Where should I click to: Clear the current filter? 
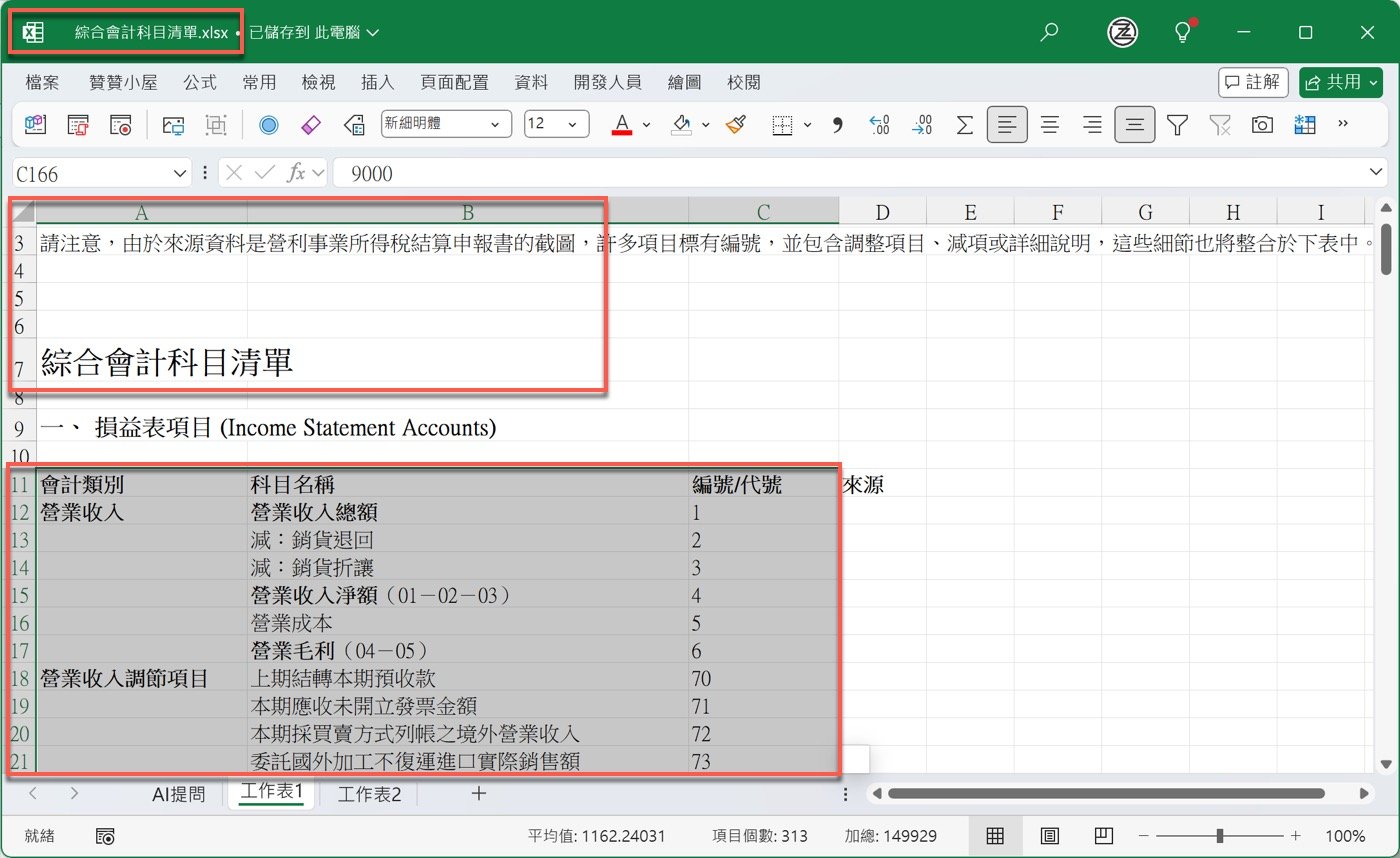(x=1221, y=125)
